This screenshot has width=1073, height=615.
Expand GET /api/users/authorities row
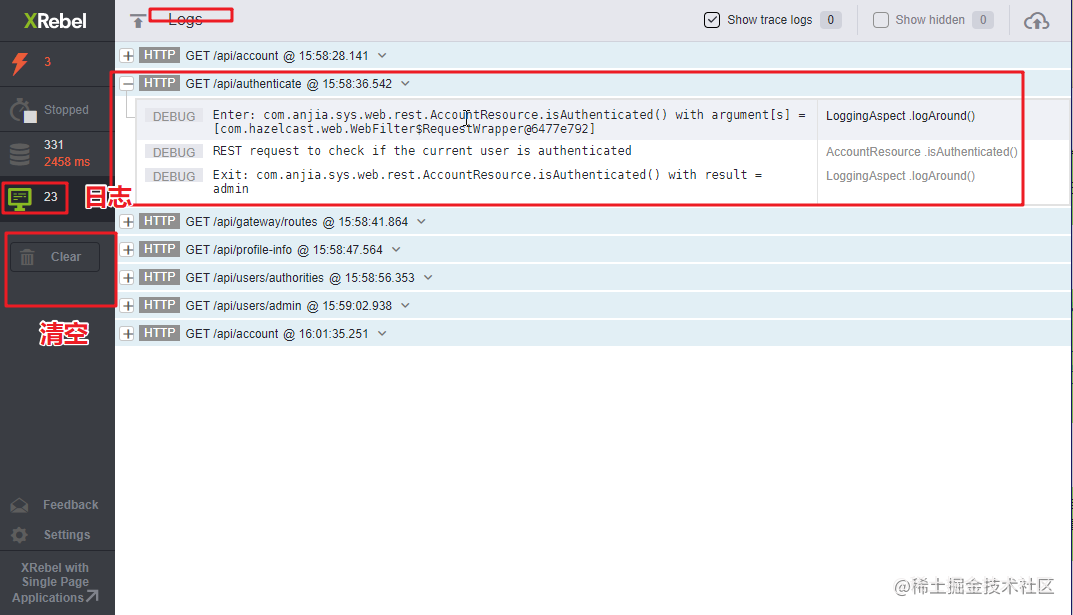pyautogui.click(x=127, y=278)
